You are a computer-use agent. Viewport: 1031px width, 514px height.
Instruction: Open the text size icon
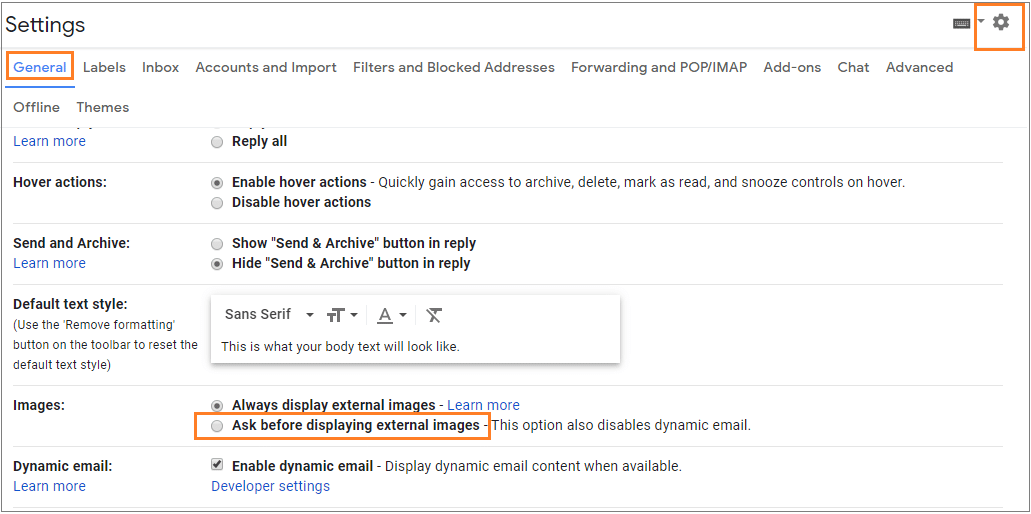335,315
